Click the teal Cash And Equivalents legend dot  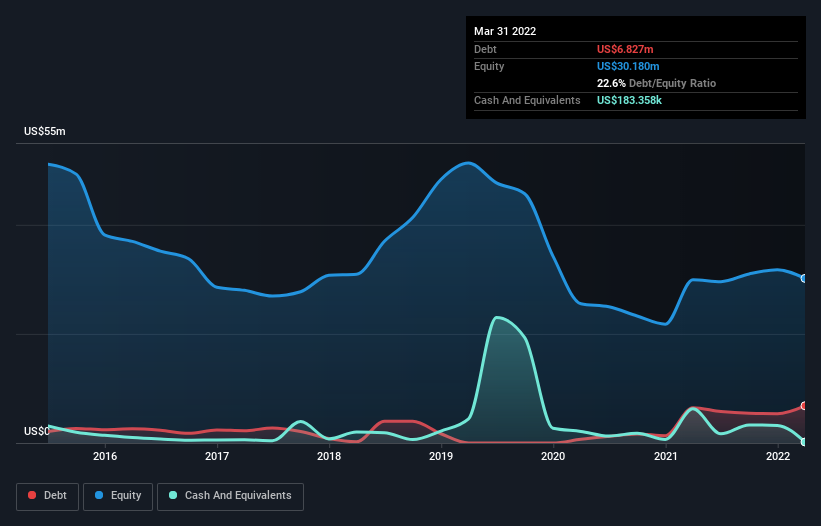click(173, 495)
